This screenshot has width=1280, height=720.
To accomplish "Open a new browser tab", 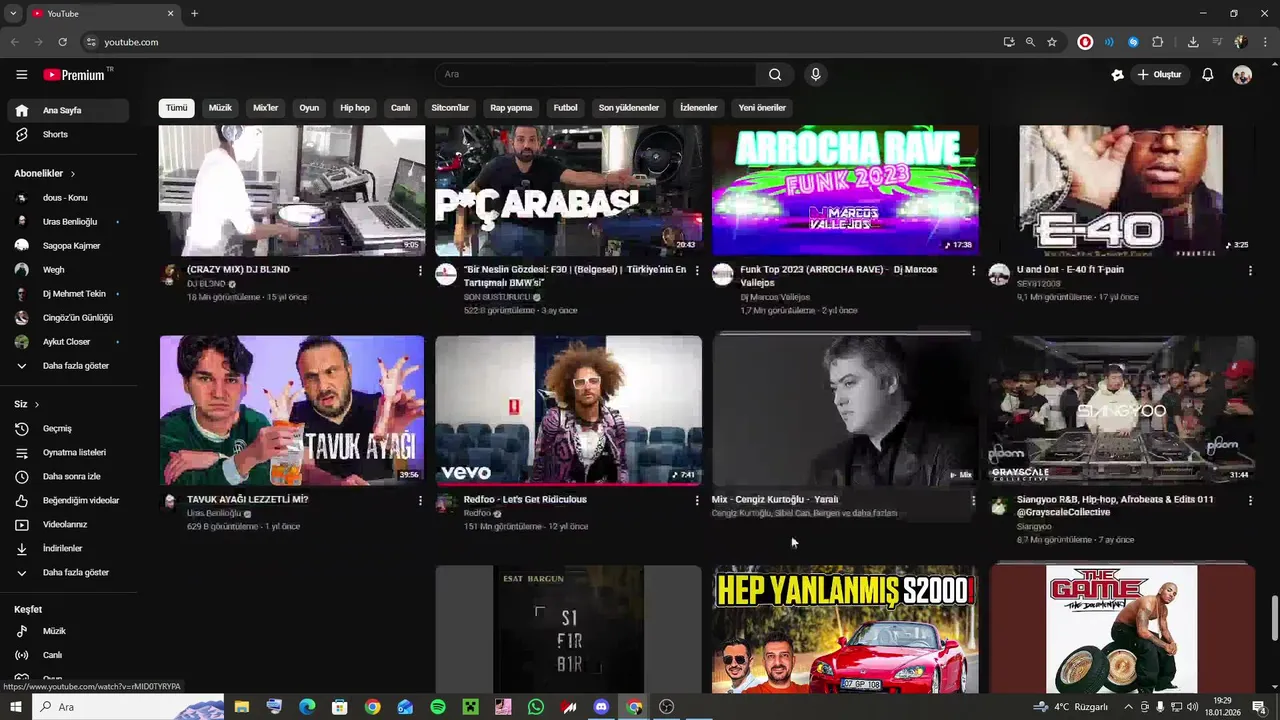I will click(194, 13).
